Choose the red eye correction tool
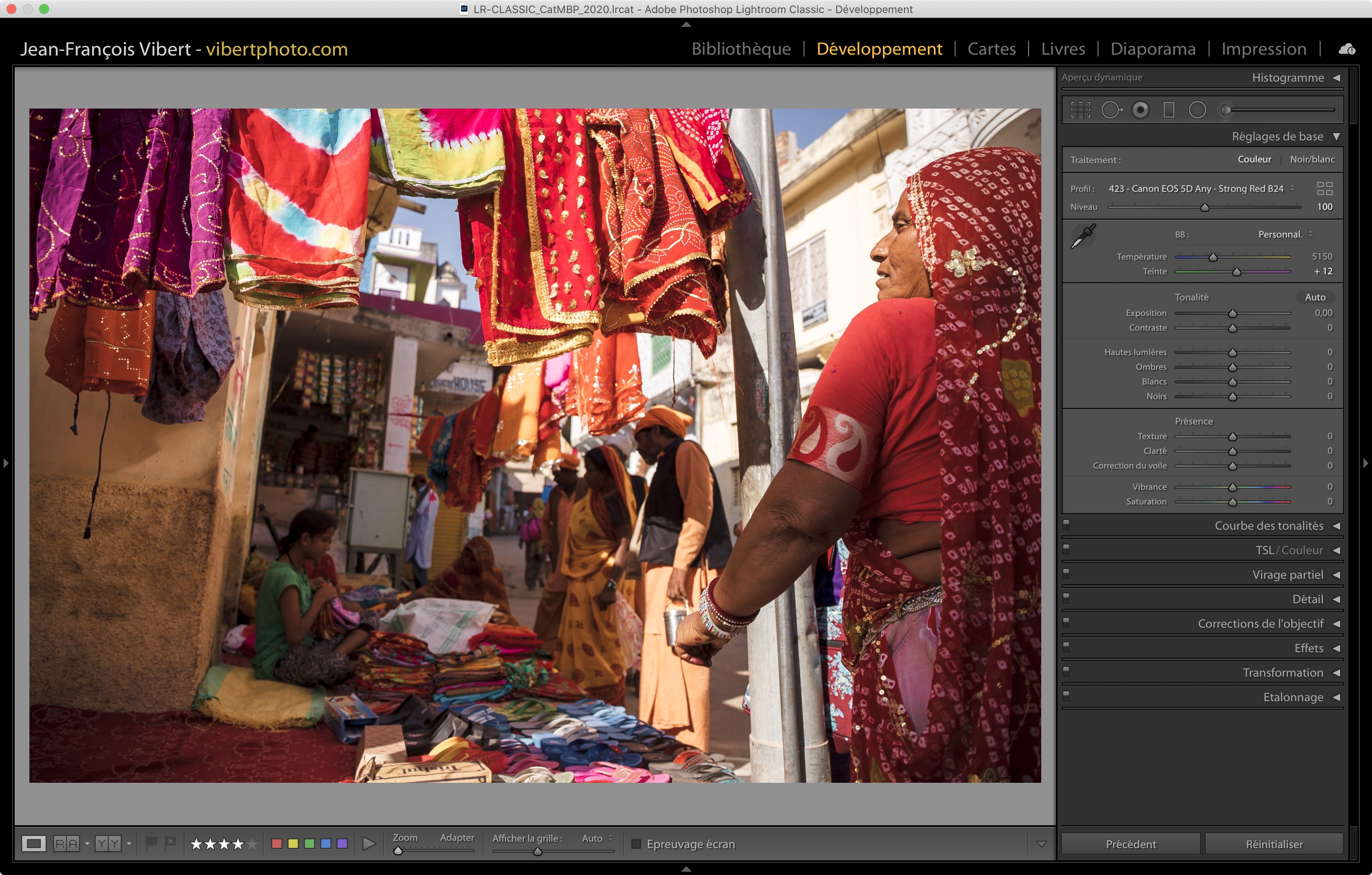The width and height of the screenshot is (1372, 875). [x=1140, y=110]
